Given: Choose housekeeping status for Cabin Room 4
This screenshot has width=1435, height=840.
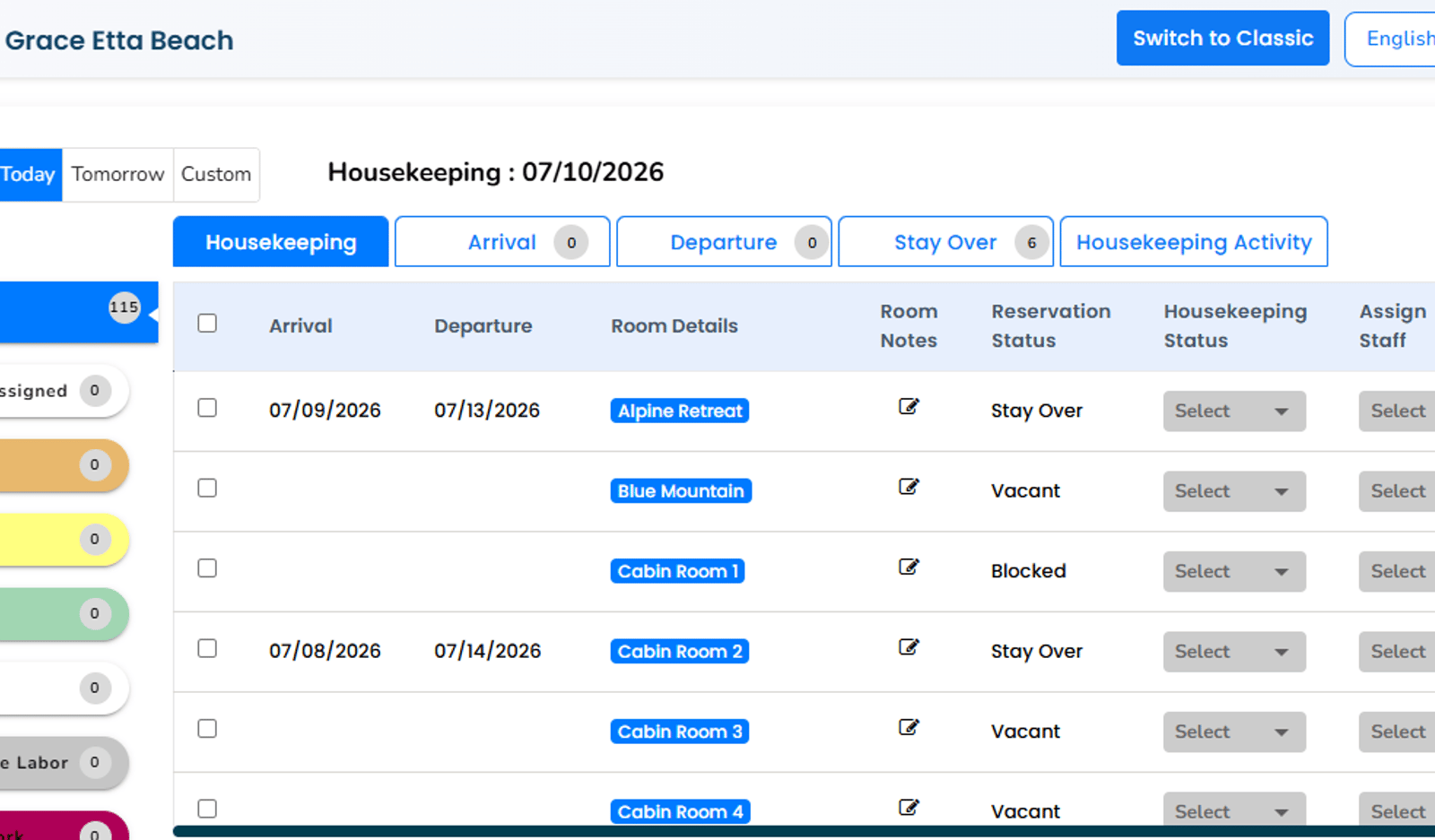Looking at the screenshot, I should coord(1234,810).
